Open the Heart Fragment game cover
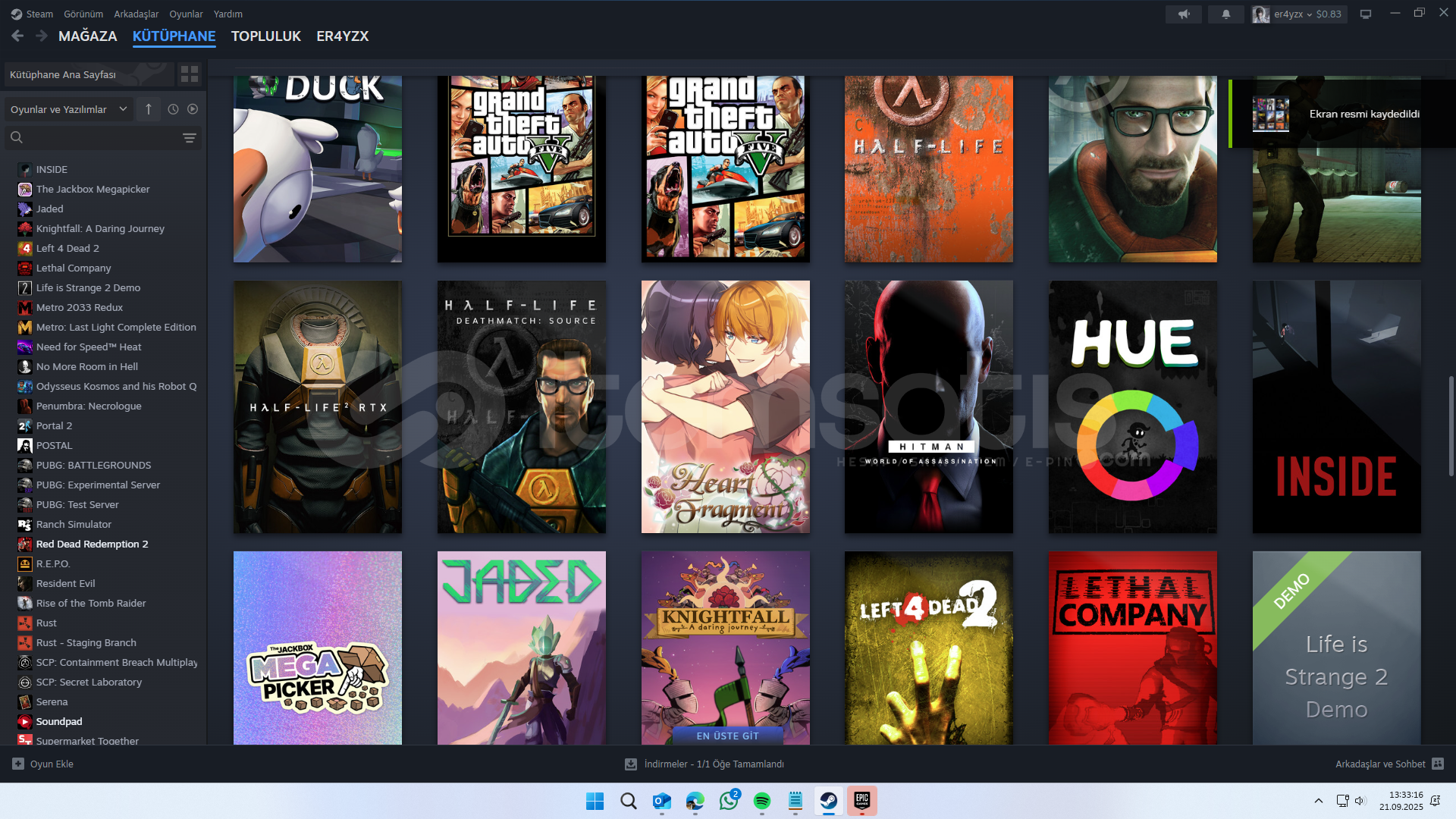This screenshot has height=819, width=1456. (726, 407)
